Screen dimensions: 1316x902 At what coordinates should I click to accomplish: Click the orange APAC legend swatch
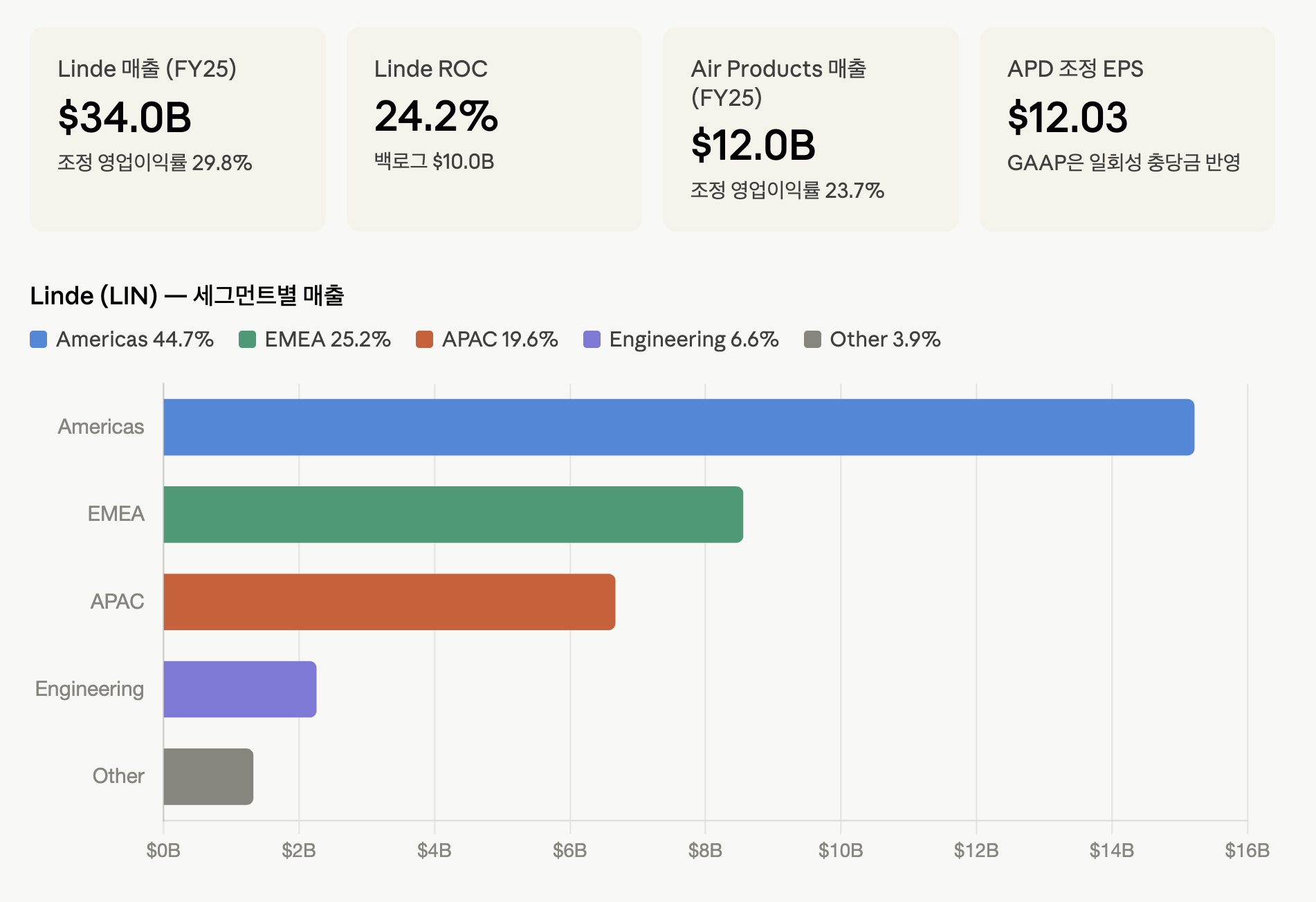424,340
